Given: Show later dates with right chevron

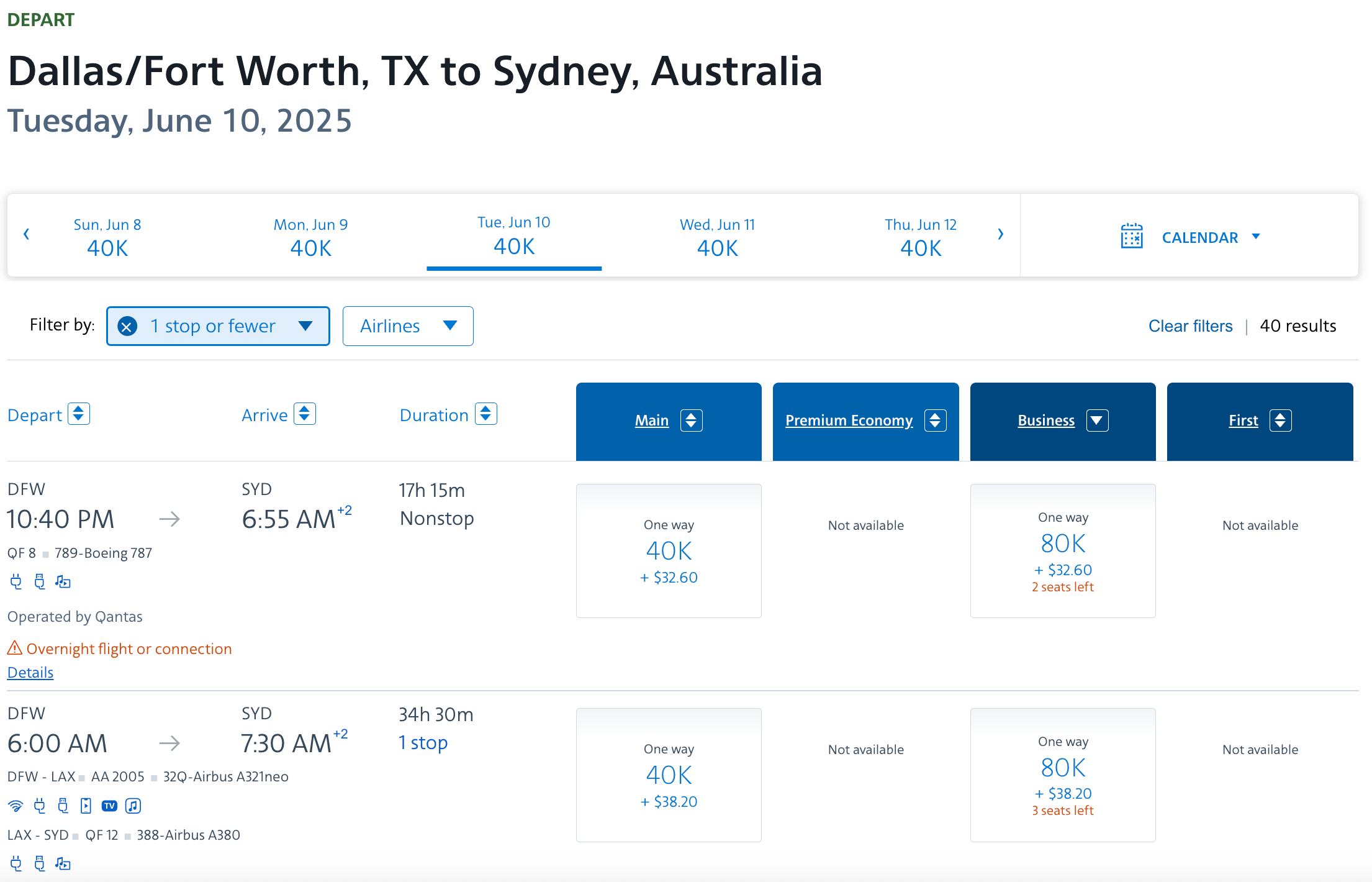Looking at the screenshot, I should point(1000,235).
